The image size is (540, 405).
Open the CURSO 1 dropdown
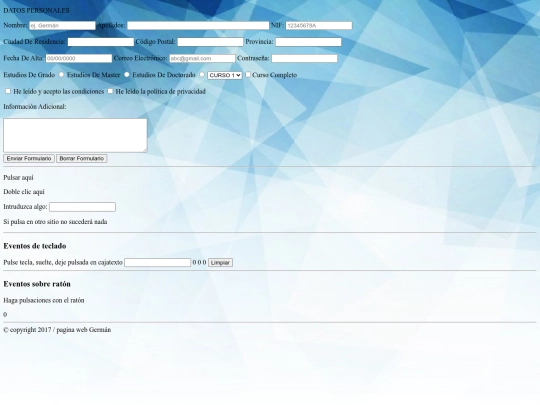point(225,75)
